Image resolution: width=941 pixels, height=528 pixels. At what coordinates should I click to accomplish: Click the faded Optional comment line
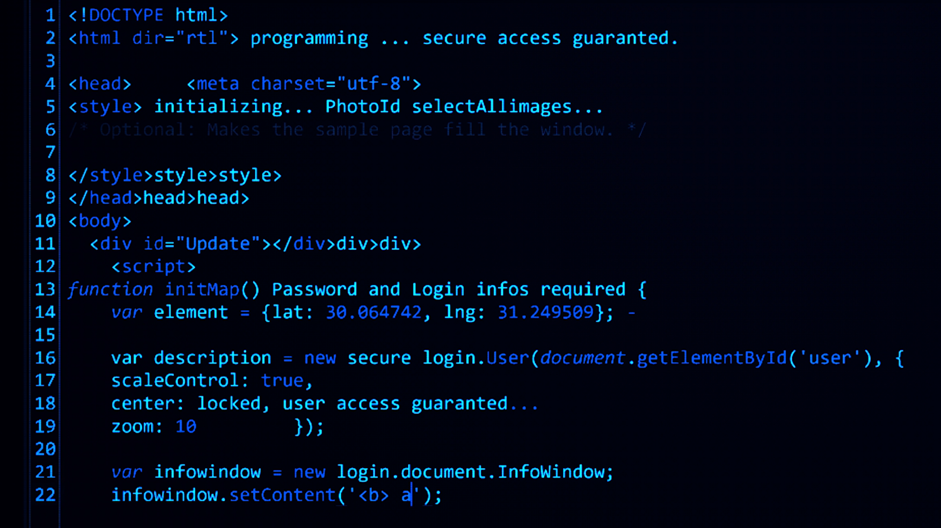(x=358, y=130)
